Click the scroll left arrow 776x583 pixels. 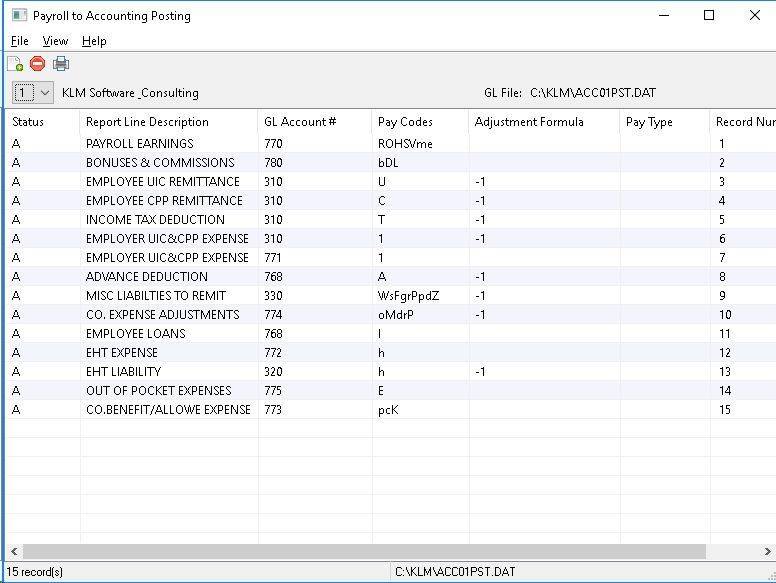[14, 551]
